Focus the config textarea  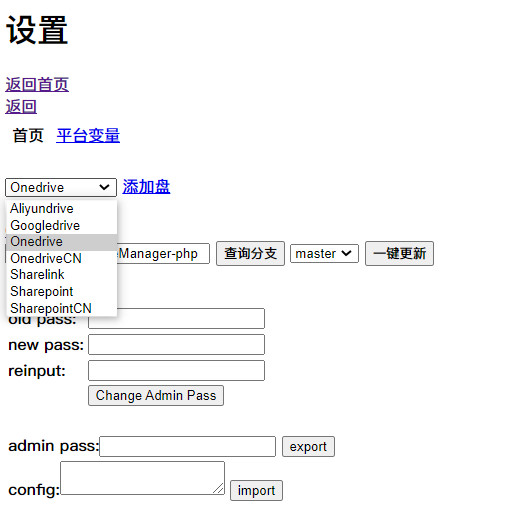tap(142, 478)
